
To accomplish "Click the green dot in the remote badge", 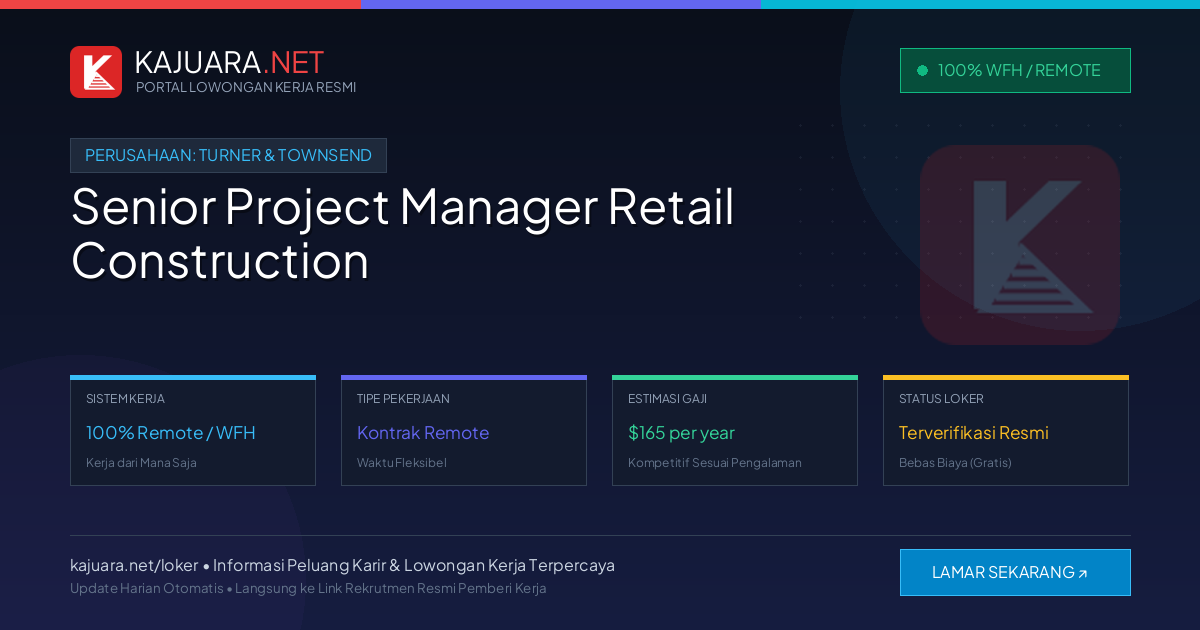I will pyautogui.click(x=922, y=70).
